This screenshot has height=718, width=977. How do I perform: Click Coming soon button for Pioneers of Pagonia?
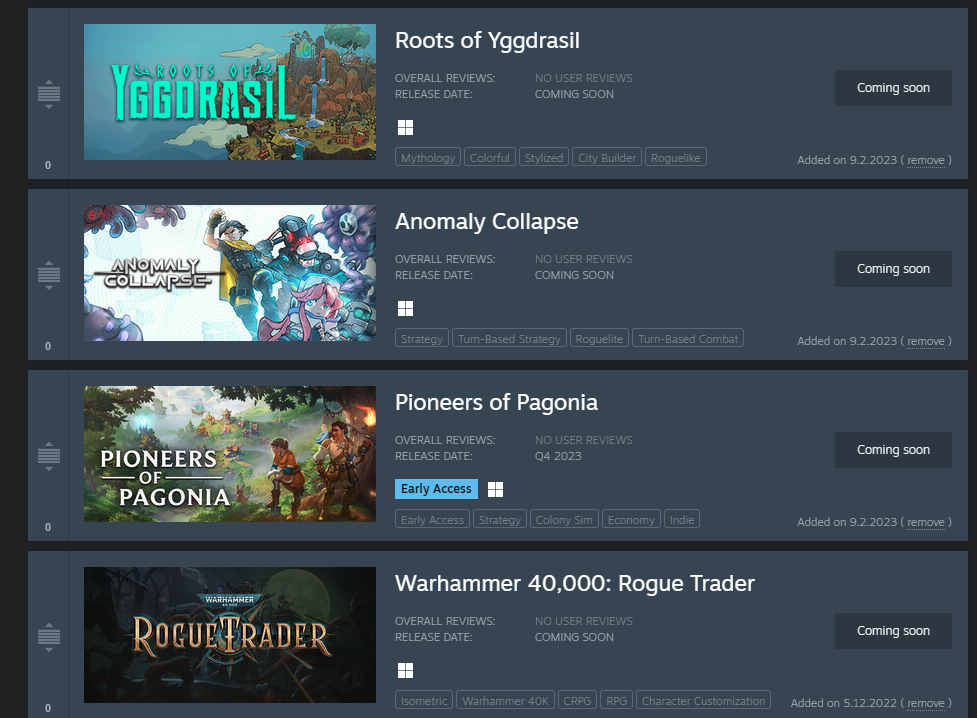(893, 450)
